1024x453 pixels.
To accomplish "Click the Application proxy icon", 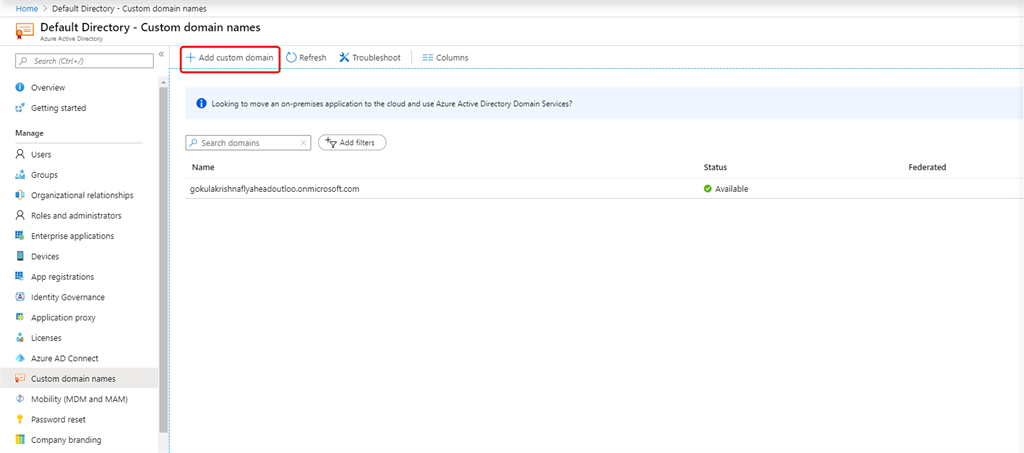I will (20, 317).
